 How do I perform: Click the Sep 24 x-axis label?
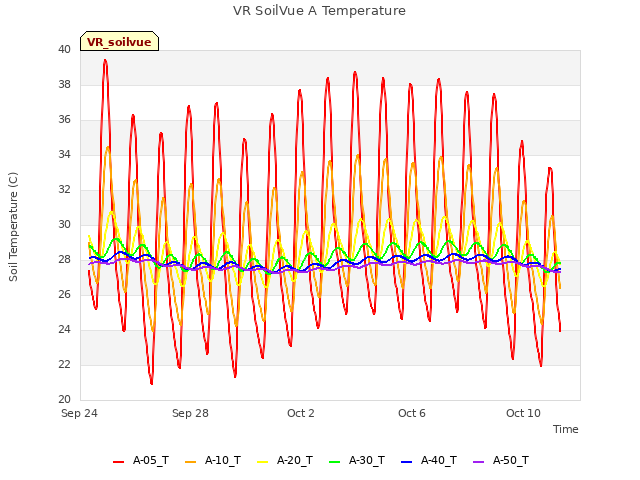pos(79,413)
